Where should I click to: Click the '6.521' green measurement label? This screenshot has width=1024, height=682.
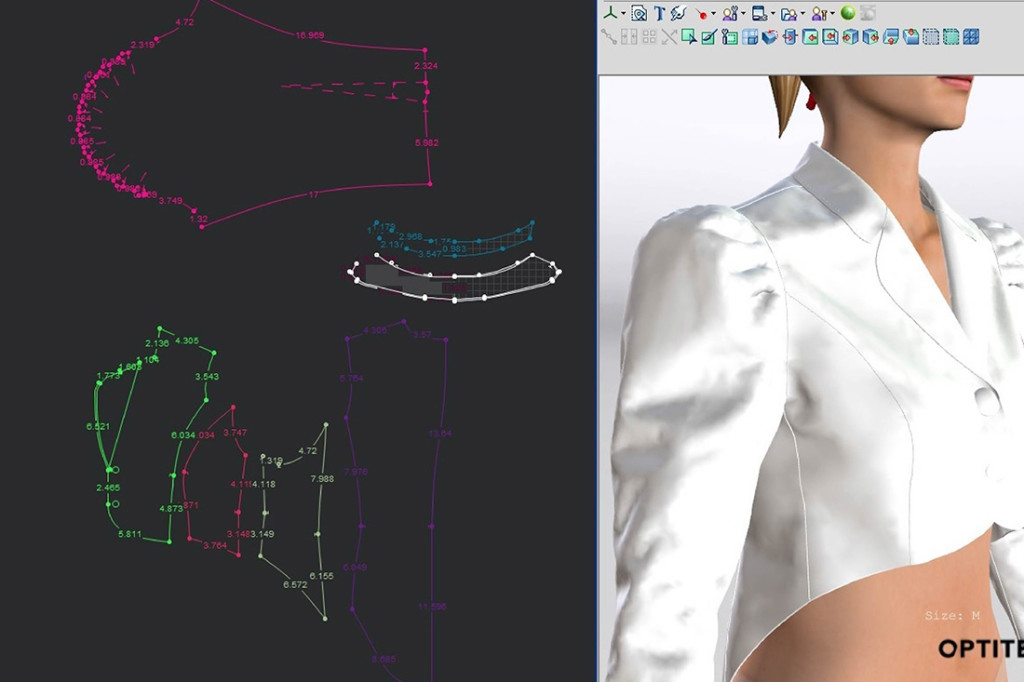[x=98, y=427]
